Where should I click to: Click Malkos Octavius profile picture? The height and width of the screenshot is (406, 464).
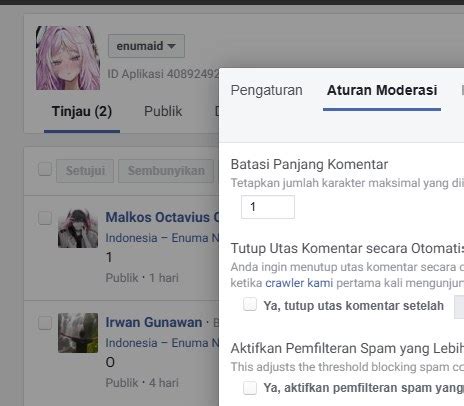pos(78,228)
